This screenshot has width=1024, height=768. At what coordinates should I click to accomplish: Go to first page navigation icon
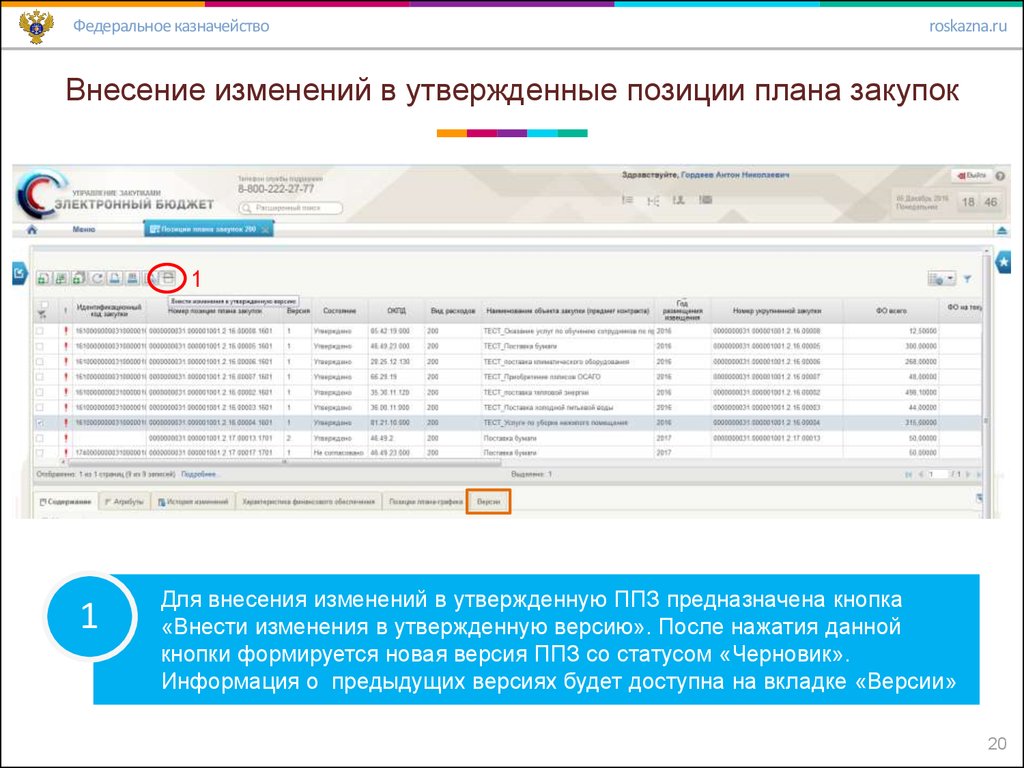pos(908,475)
